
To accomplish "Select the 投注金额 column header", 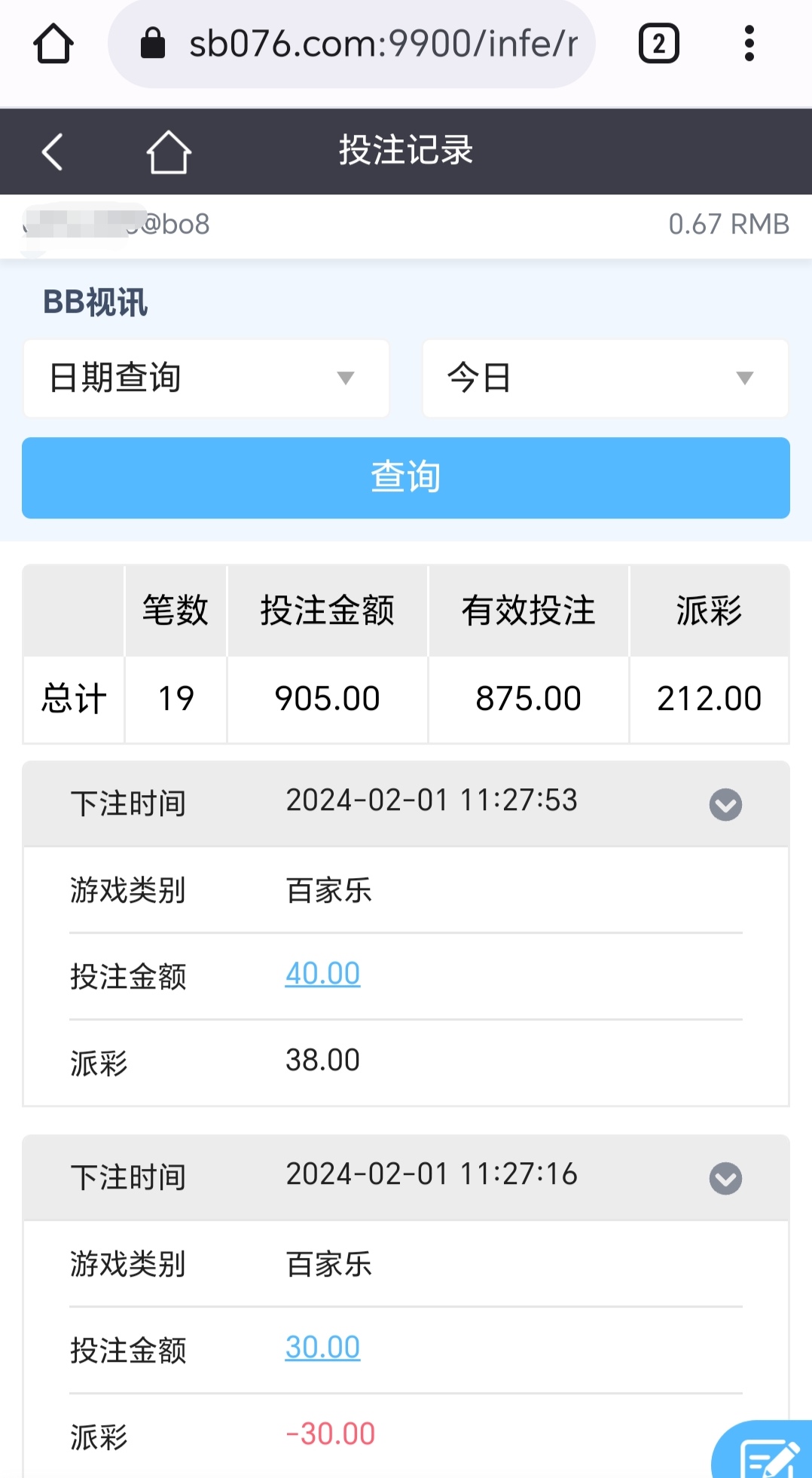I will pos(328,610).
